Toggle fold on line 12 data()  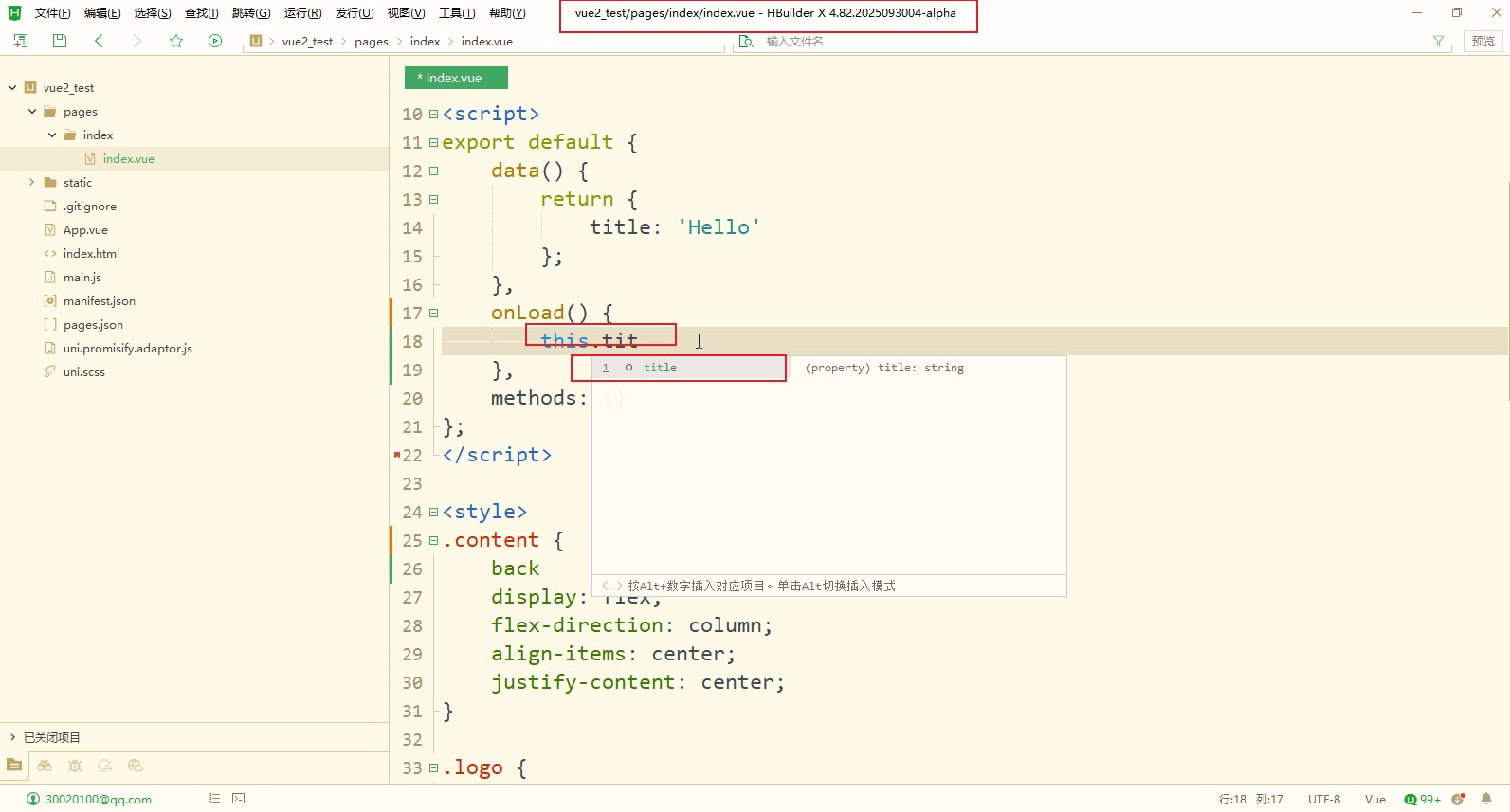[x=433, y=171]
